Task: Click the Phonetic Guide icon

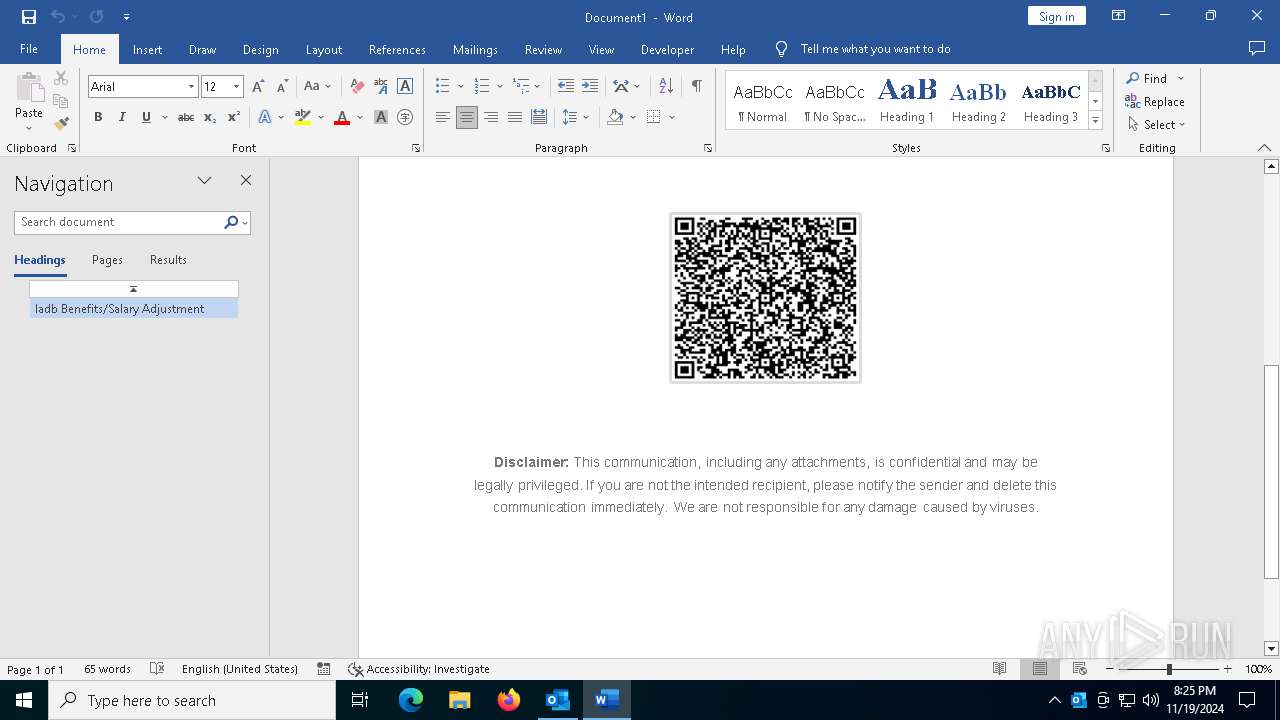Action: (x=381, y=86)
